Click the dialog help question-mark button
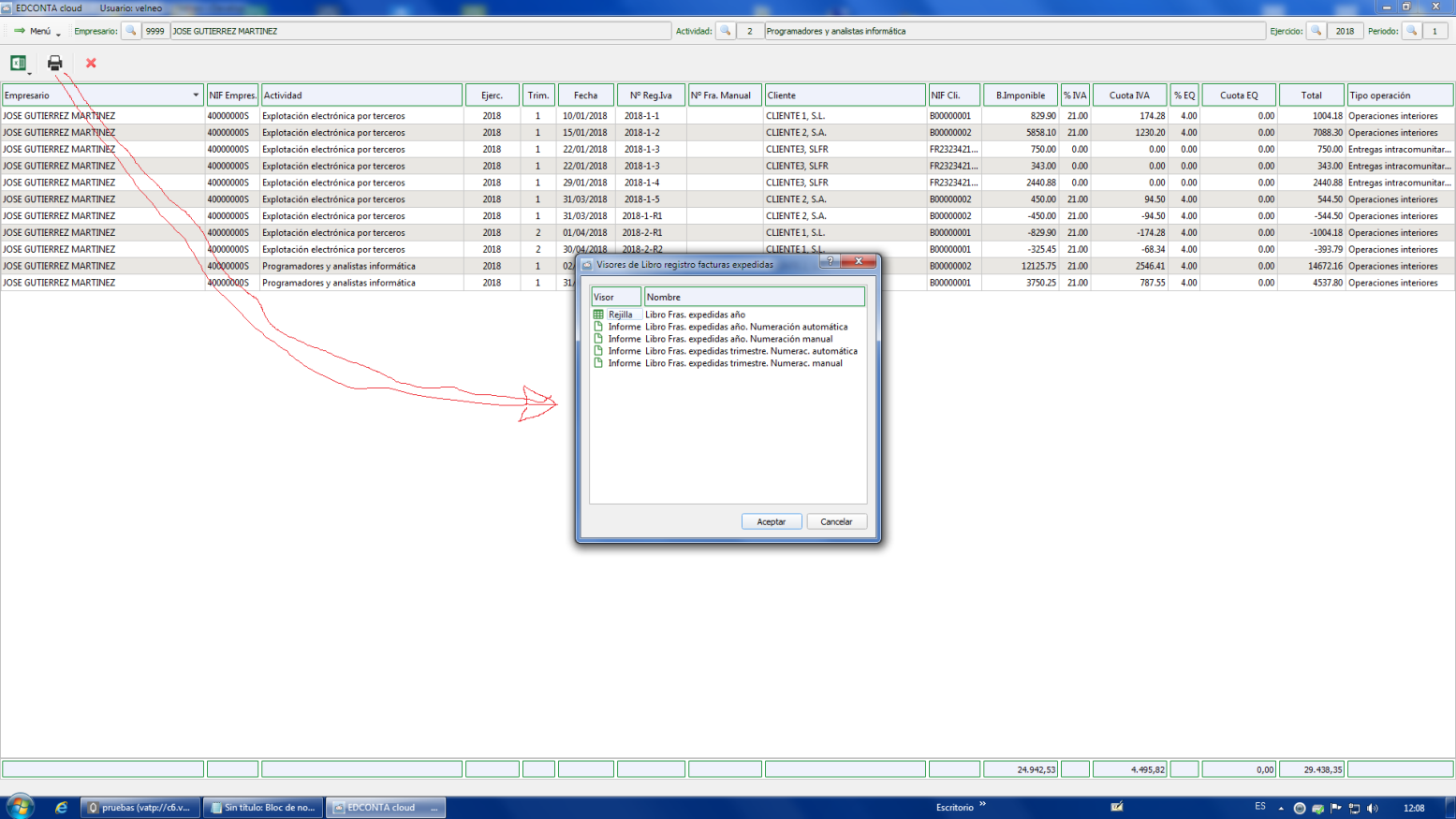The height and width of the screenshot is (819, 1456). click(x=830, y=261)
